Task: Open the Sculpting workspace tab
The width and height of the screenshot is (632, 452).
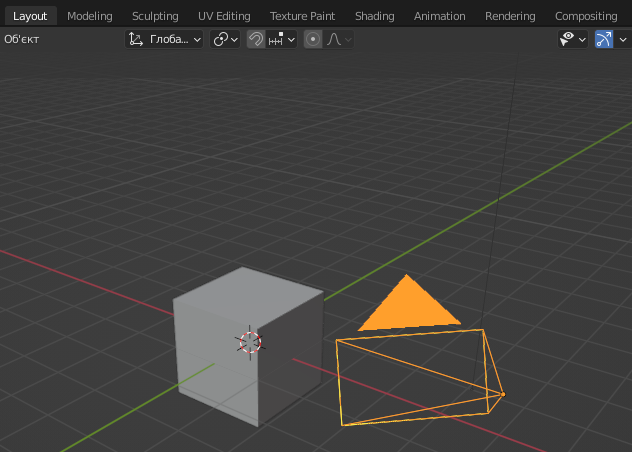Action: pyautogui.click(x=155, y=16)
